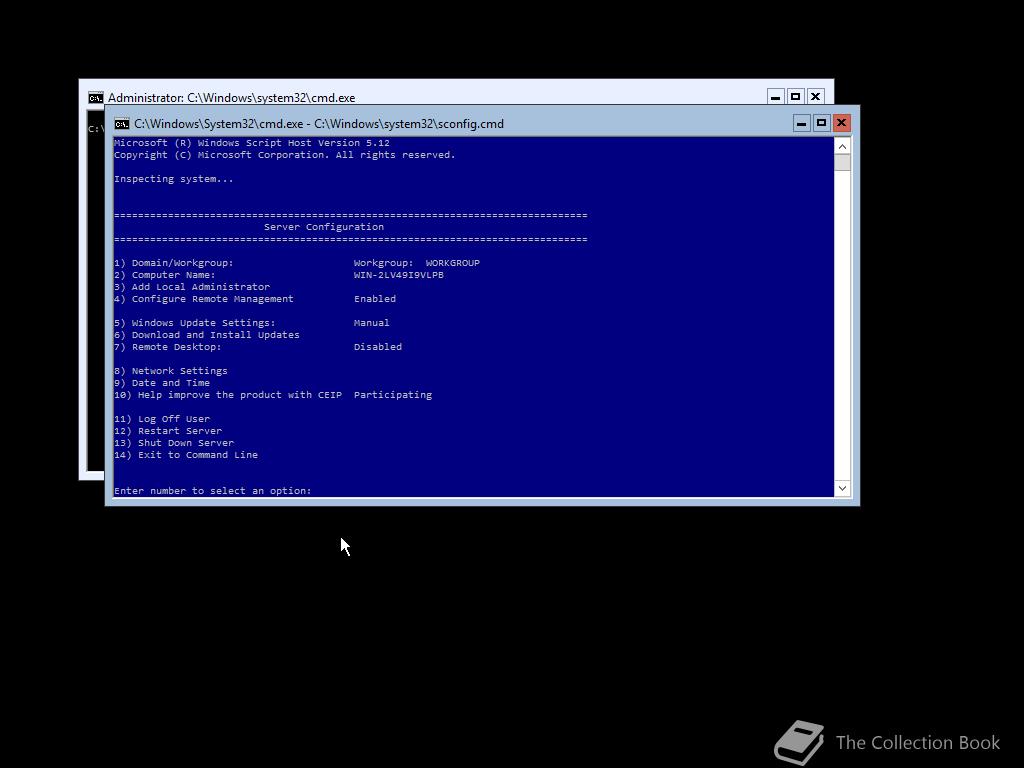Click the cmd icon on the Administrator window
Screen dimensions: 1024x768
click(95, 97)
